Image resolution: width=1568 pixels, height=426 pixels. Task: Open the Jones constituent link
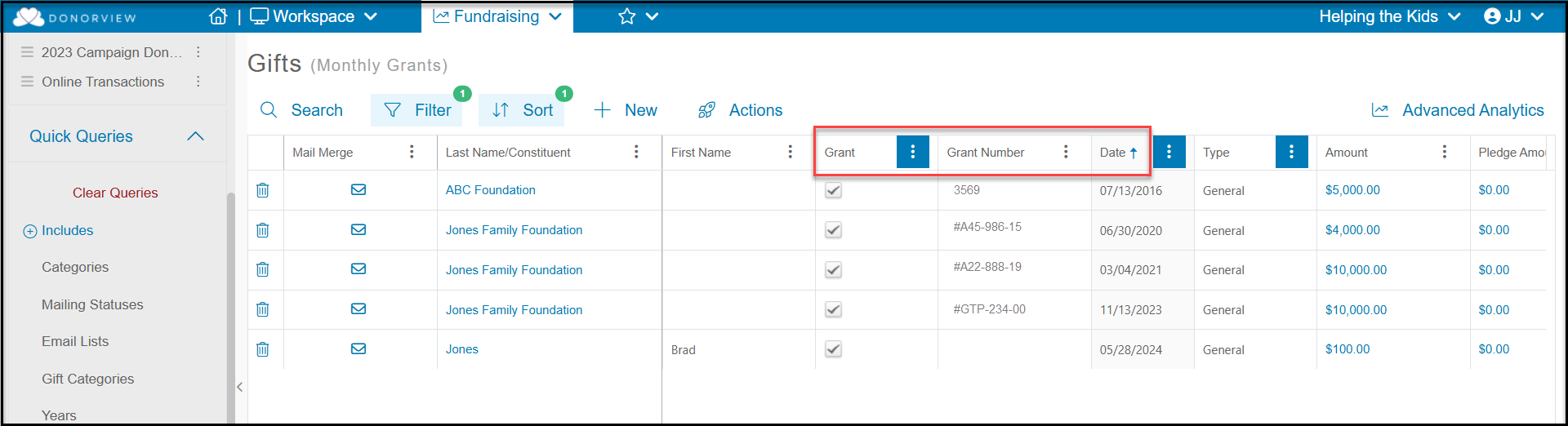pyautogui.click(x=462, y=349)
